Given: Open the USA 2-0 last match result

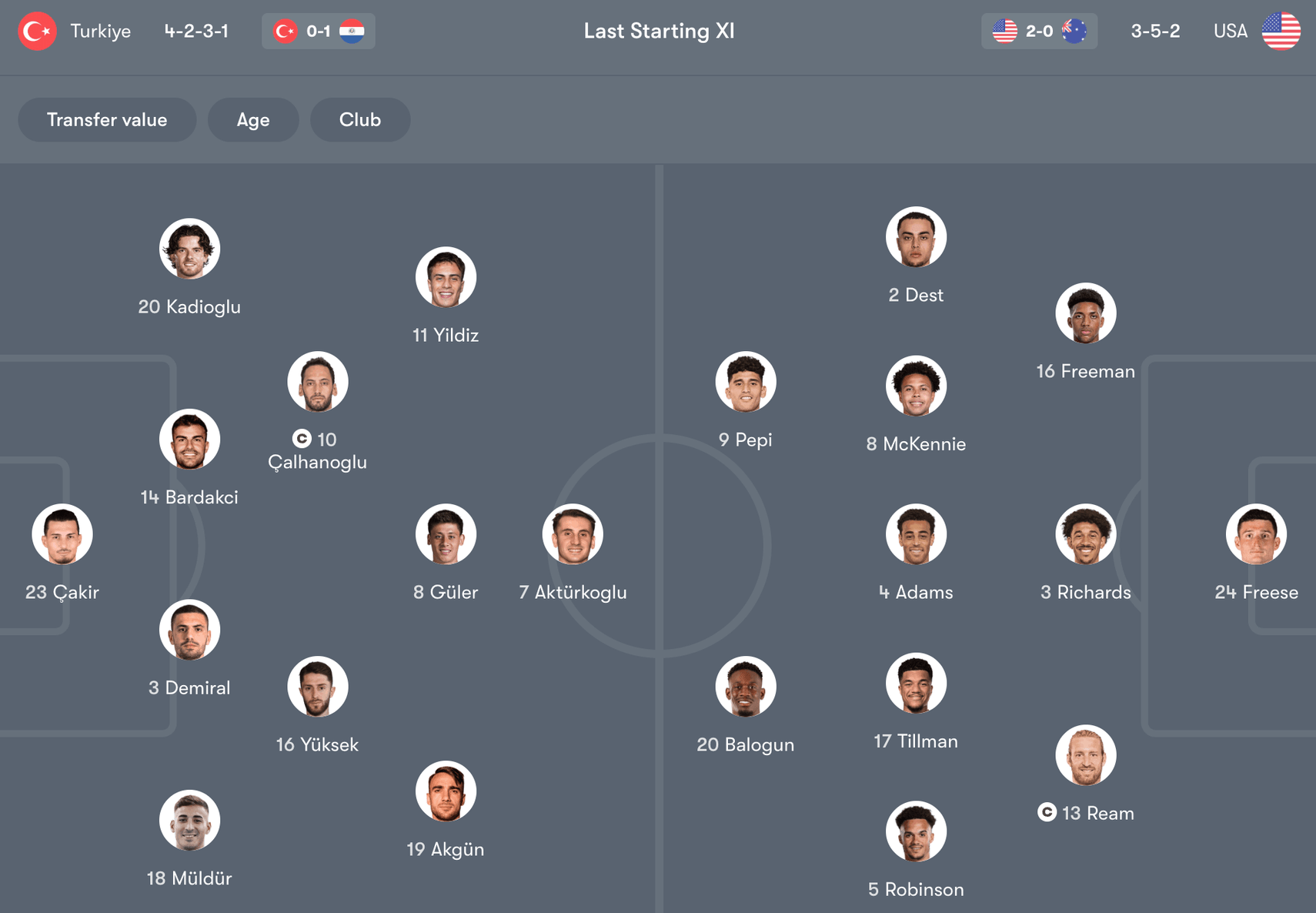Looking at the screenshot, I should [1039, 32].
